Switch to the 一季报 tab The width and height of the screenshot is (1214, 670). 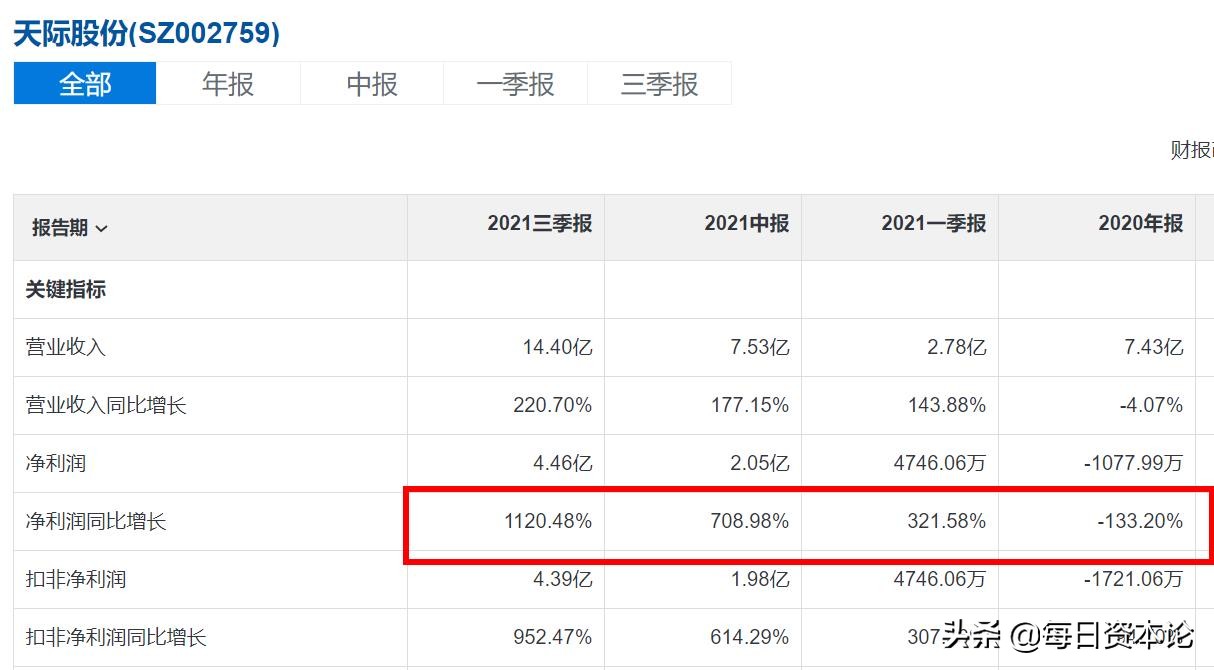[516, 84]
